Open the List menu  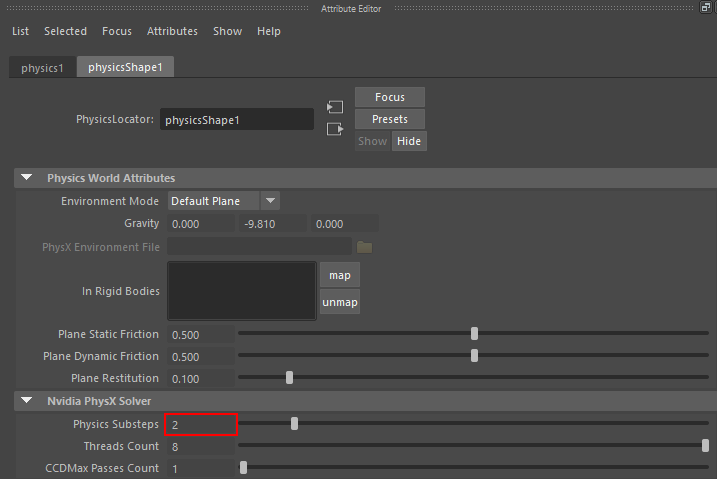(x=20, y=31)
